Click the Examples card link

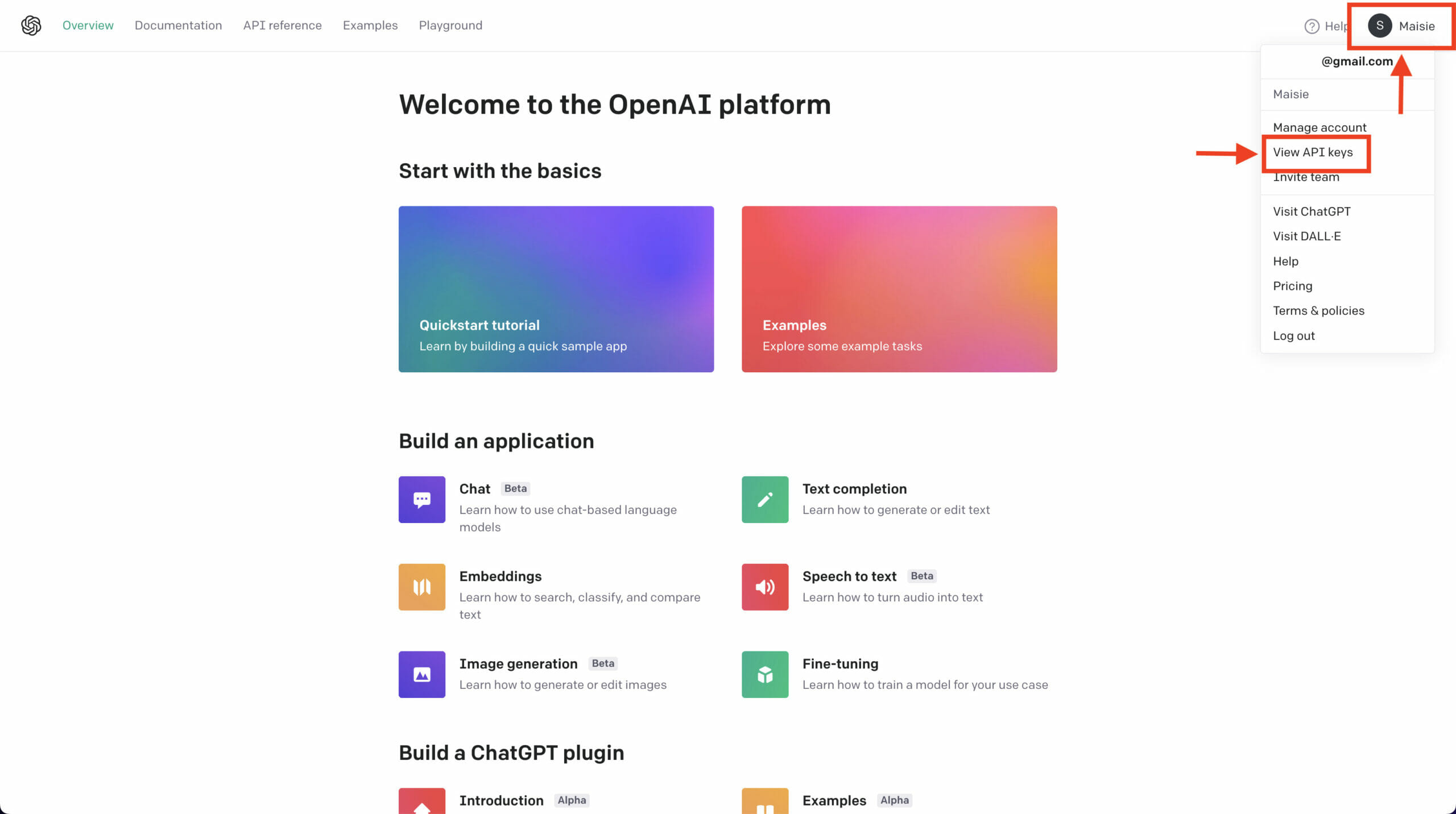[899, 289]
